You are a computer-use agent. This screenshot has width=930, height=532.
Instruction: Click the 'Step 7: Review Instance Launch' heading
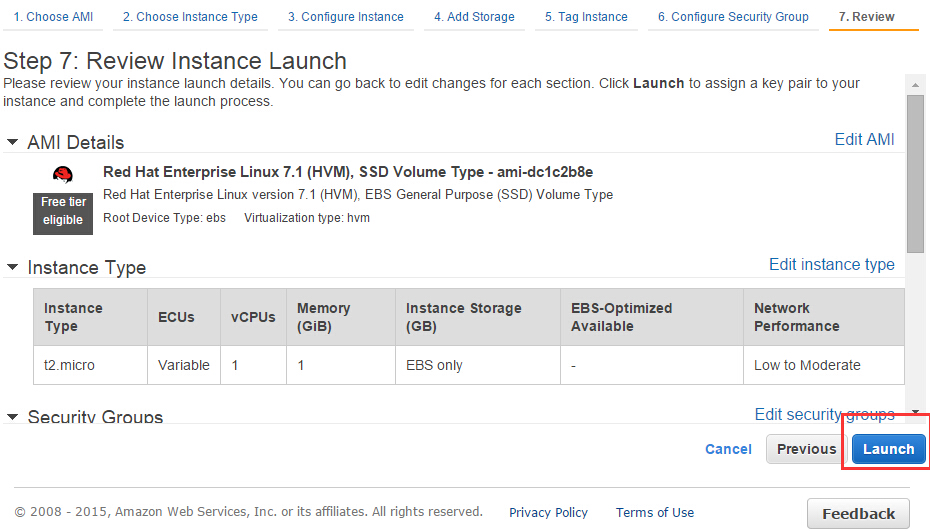coord(175,61)
